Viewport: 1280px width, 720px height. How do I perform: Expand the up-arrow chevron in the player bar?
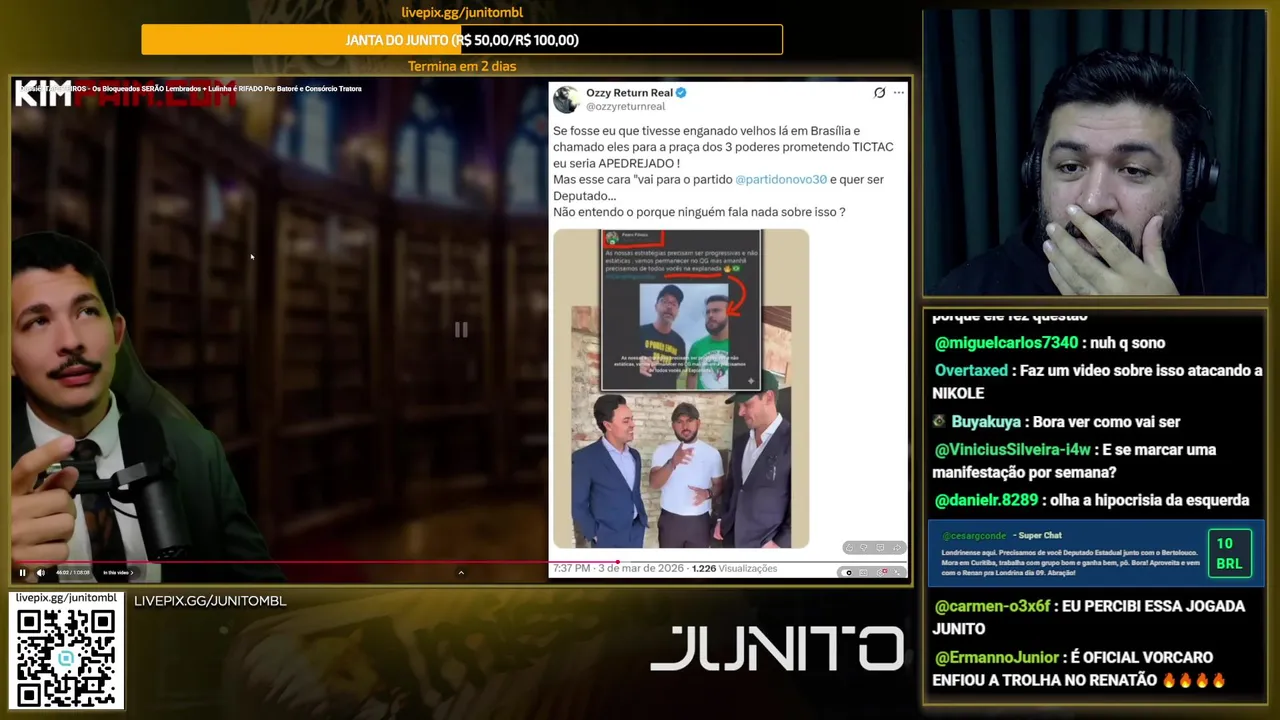[461, 573]
